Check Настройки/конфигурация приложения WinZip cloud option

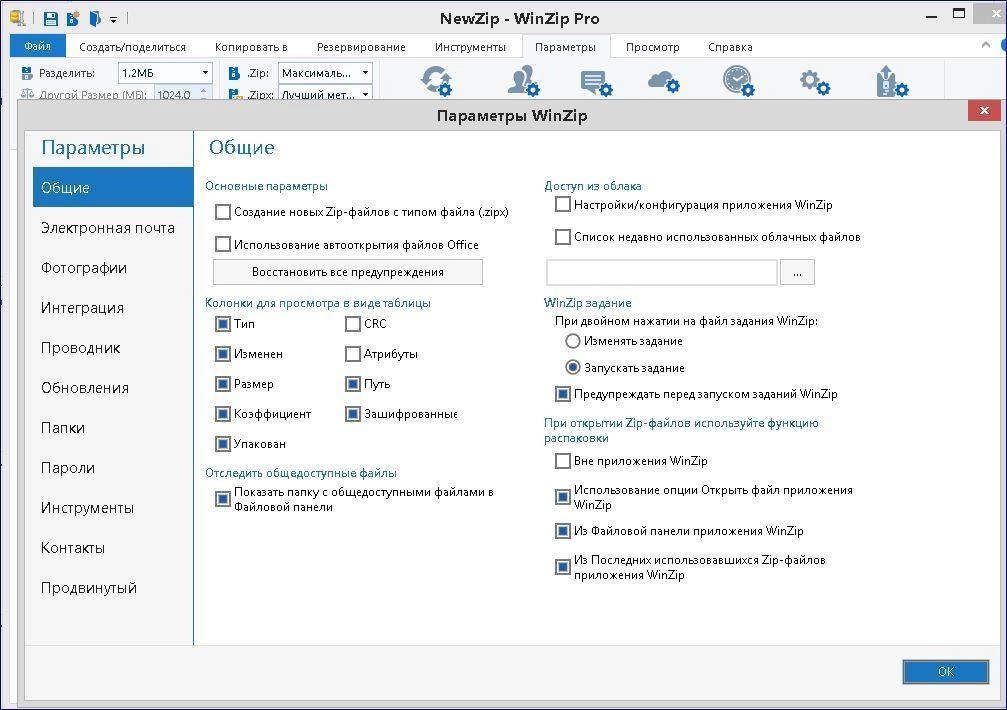[x=563, y=205]
